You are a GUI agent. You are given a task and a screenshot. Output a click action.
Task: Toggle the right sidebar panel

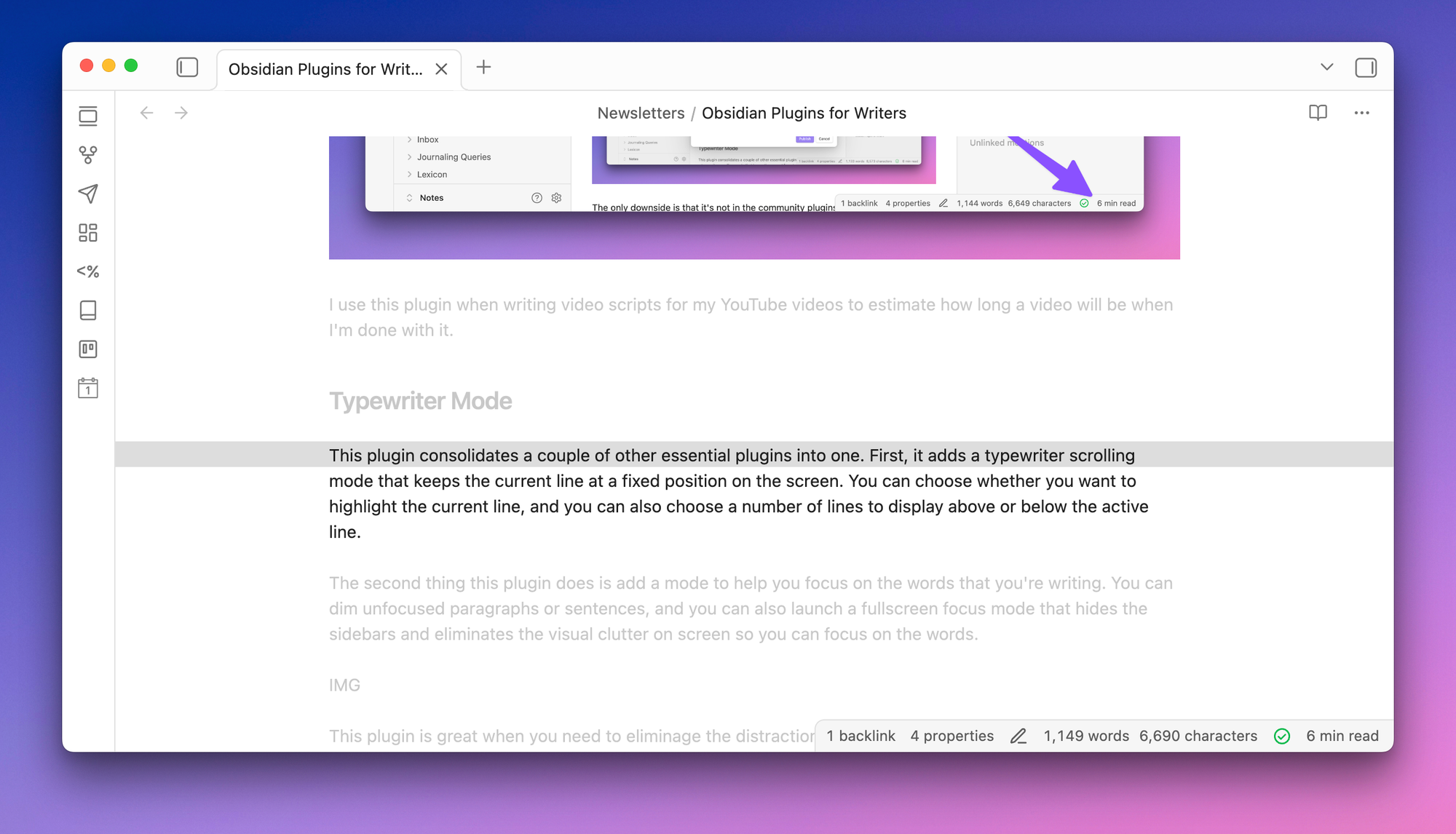pyautogui.click(x=1366, y=68)
